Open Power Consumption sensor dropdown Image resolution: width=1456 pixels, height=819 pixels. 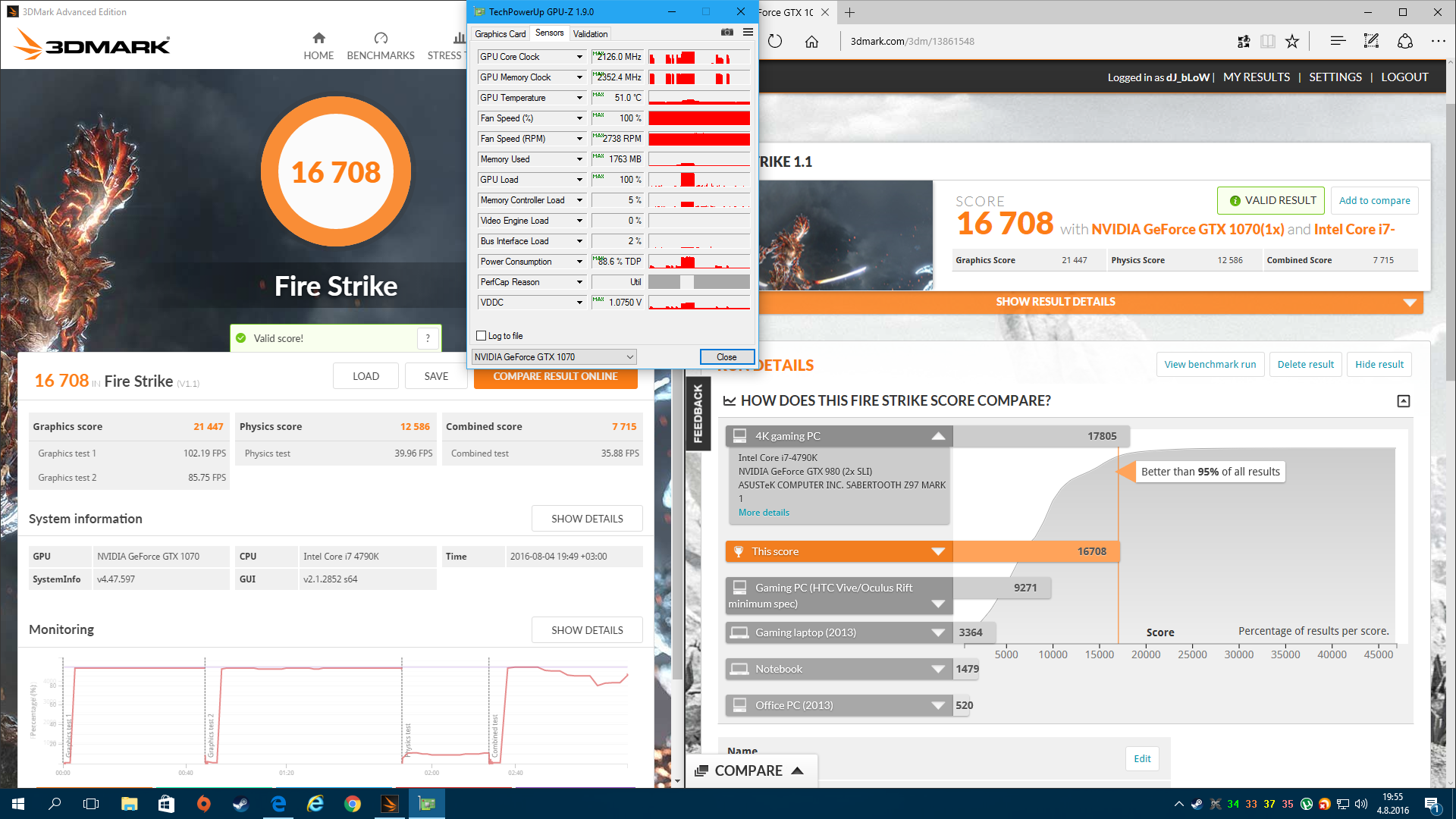tap(579, 262)
